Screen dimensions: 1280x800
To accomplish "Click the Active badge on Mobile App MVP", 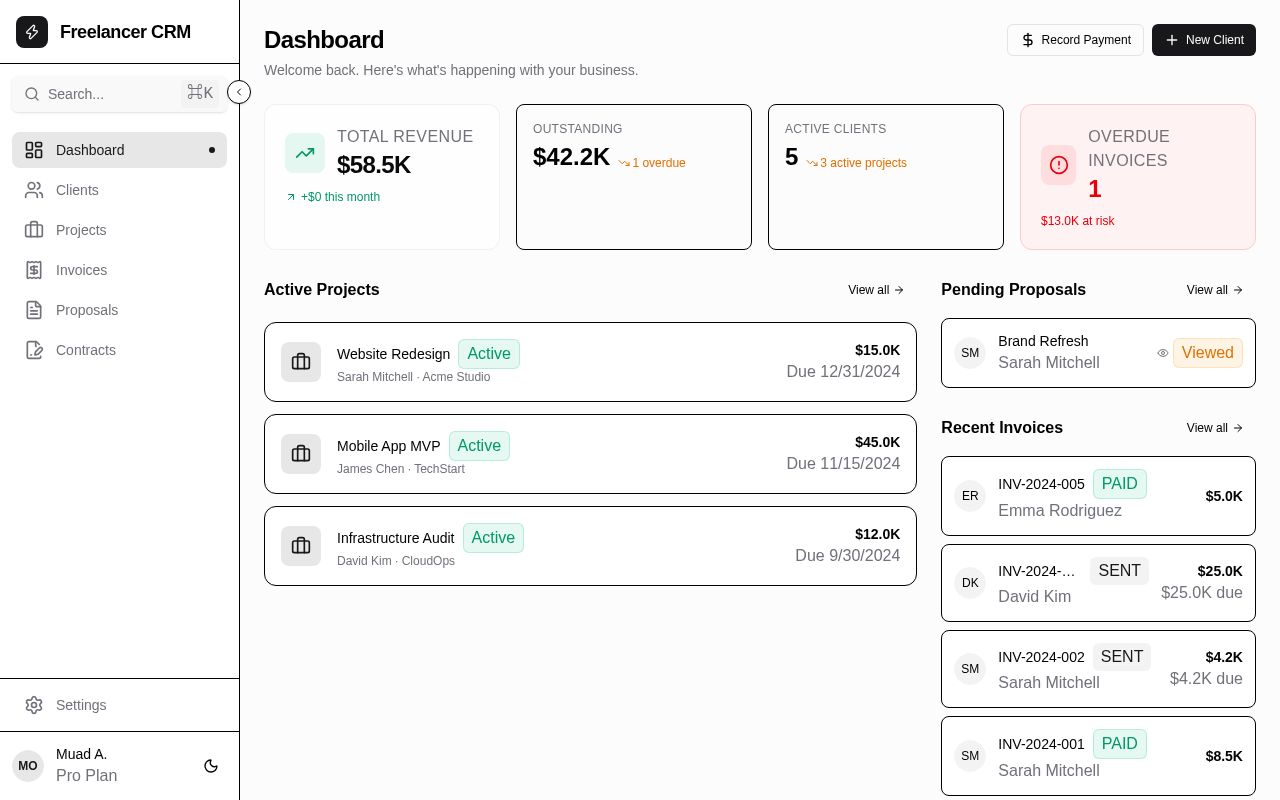I will click(x=479, y=446).
